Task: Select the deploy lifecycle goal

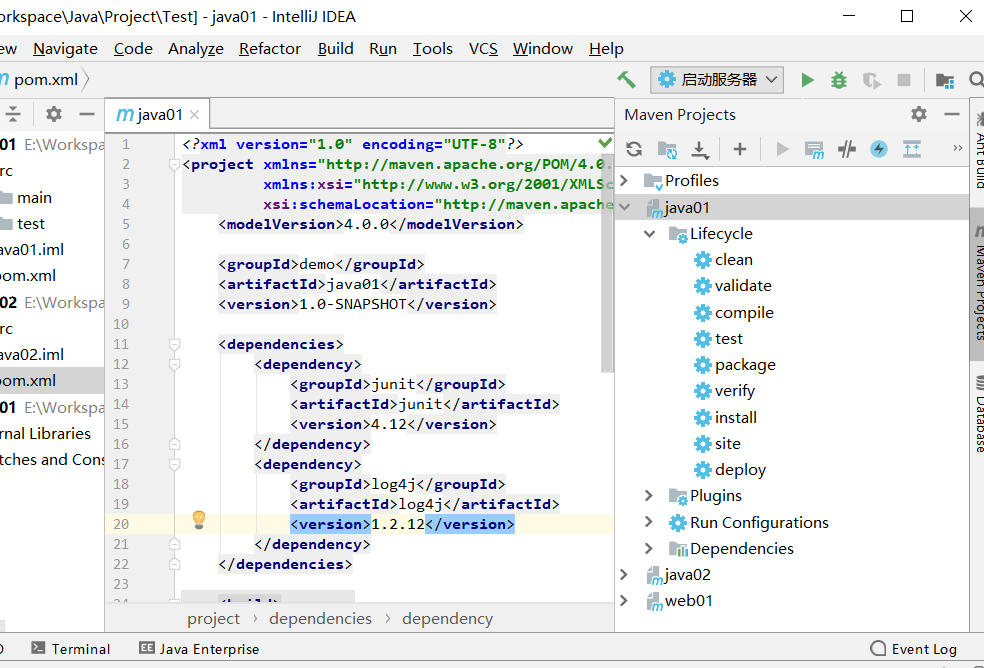Action: pyautogui.click(x=741, y=470)
